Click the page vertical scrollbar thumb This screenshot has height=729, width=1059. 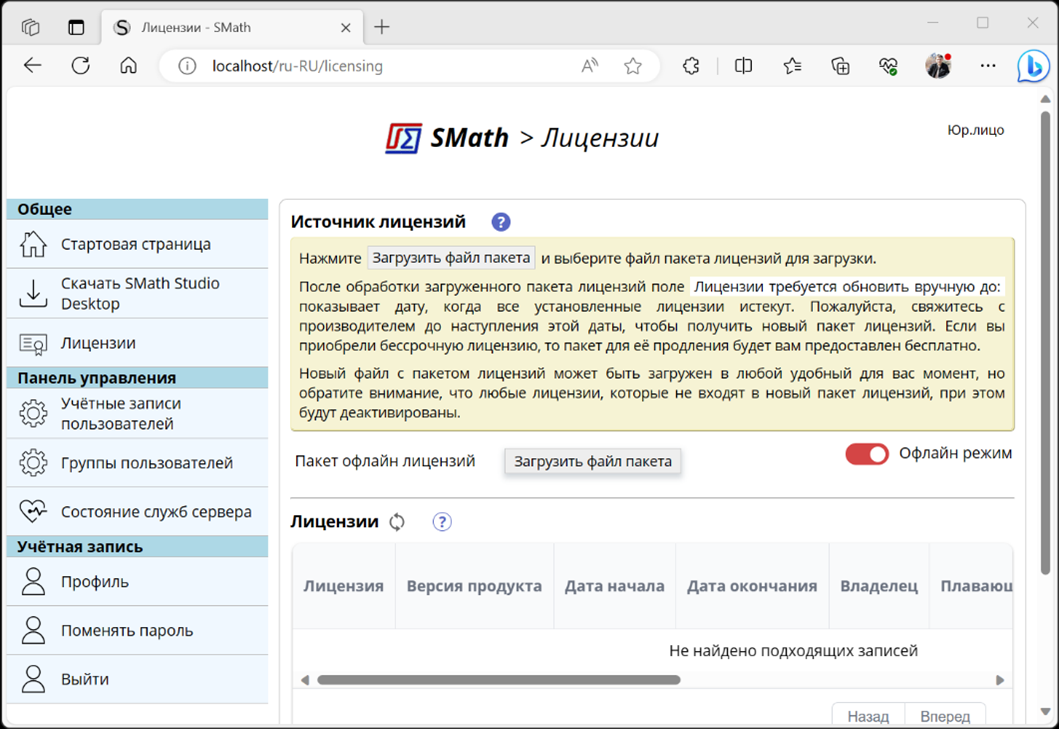tap(1045, 345)
